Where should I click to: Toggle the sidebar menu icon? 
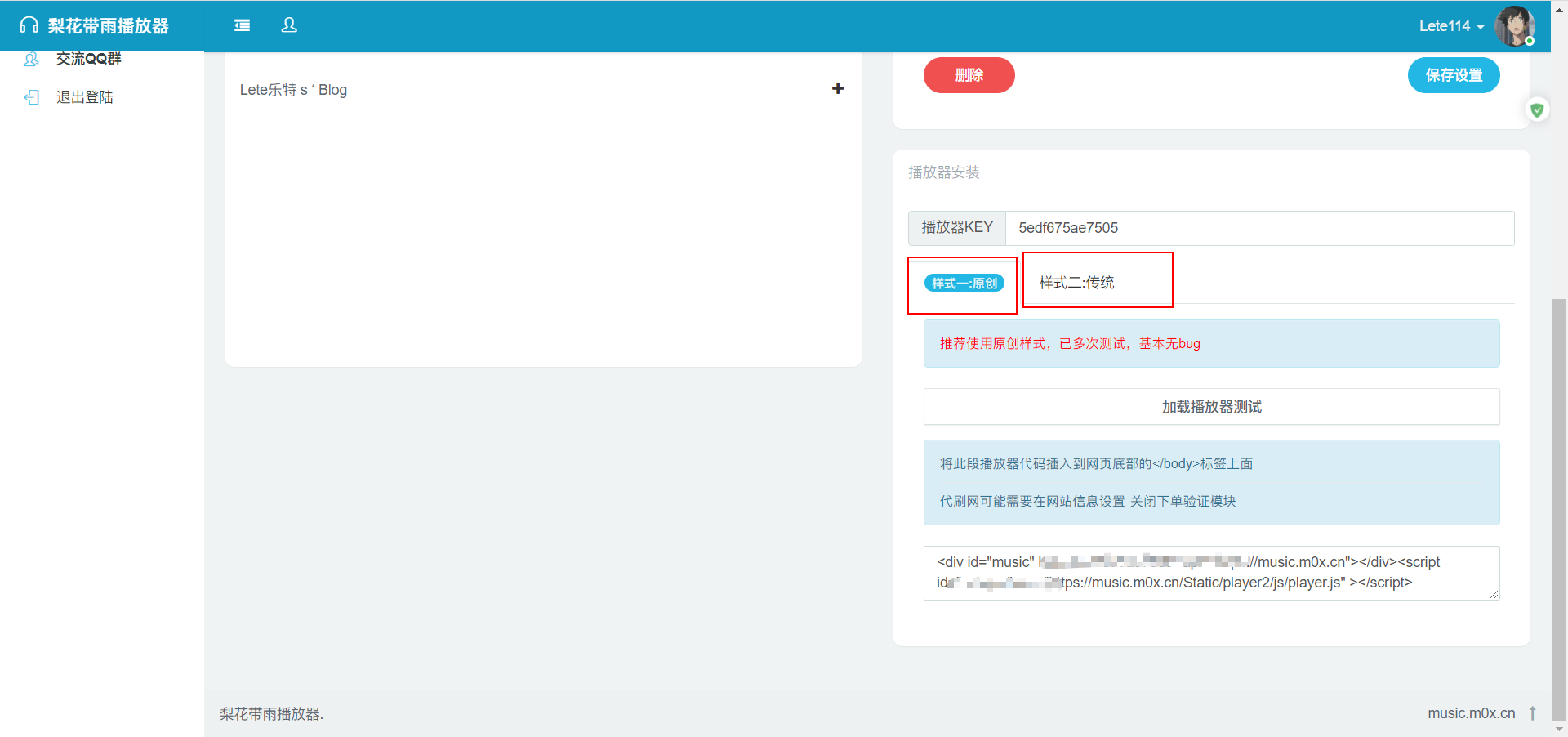tap(243, 25)
